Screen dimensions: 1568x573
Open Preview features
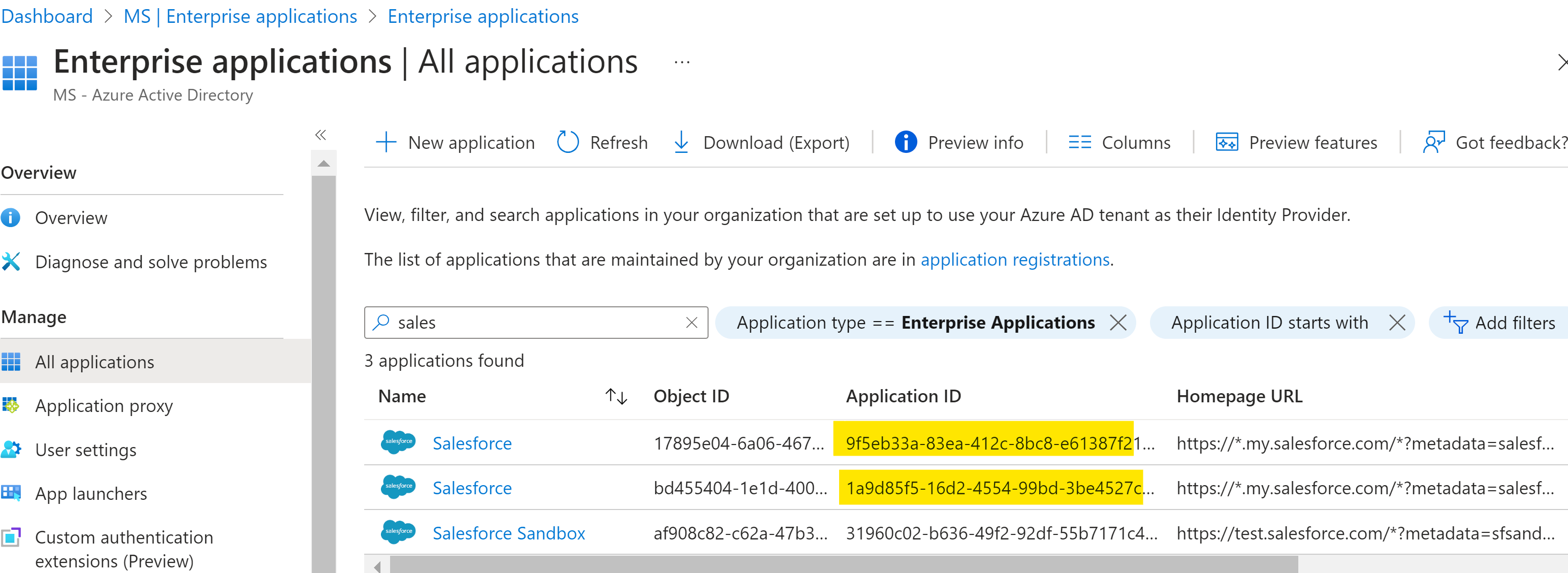(x=1297, y=143)
